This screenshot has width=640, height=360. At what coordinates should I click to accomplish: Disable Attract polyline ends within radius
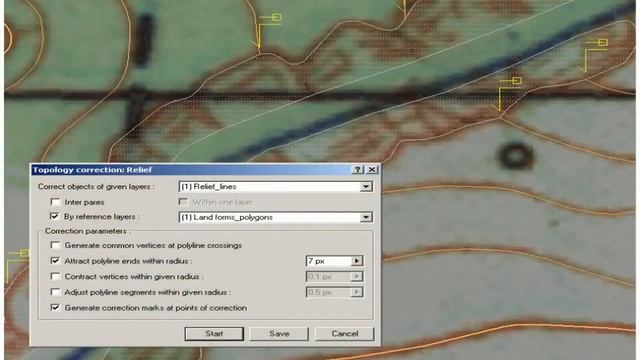(55, 261)
